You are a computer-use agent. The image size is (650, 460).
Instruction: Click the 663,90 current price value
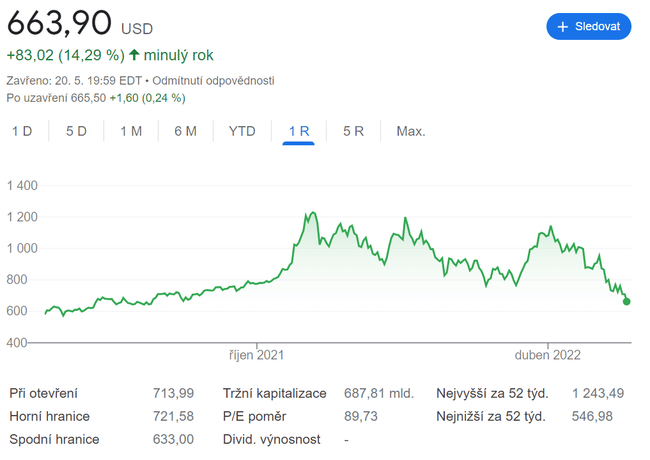(59, 25)
